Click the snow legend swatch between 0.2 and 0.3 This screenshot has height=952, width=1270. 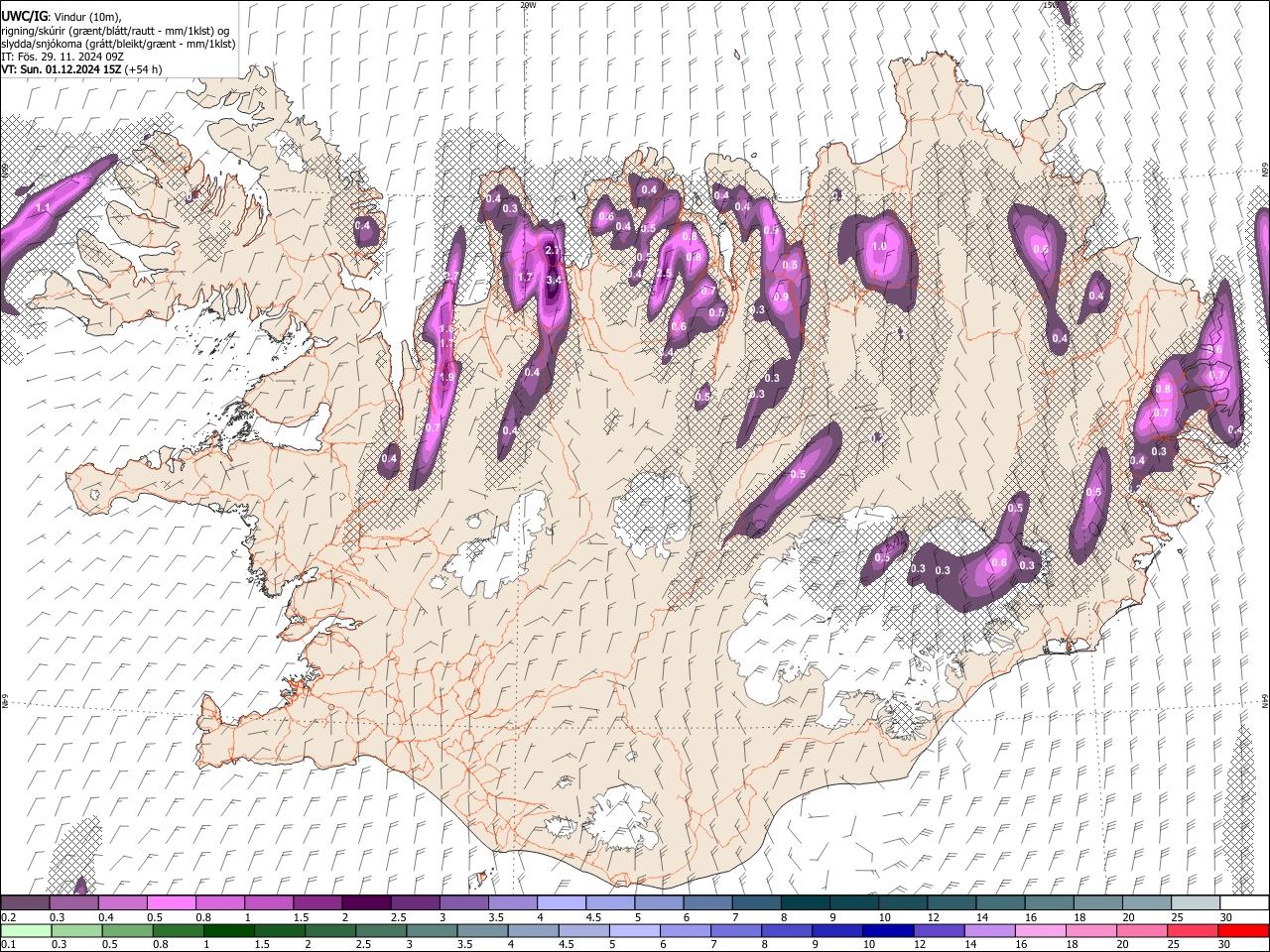tap(26, 903)
